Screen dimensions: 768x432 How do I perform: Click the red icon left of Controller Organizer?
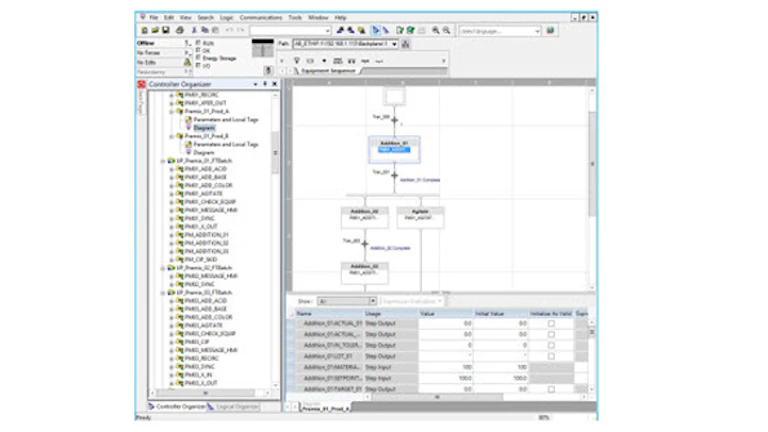click(x=141, y=84)
